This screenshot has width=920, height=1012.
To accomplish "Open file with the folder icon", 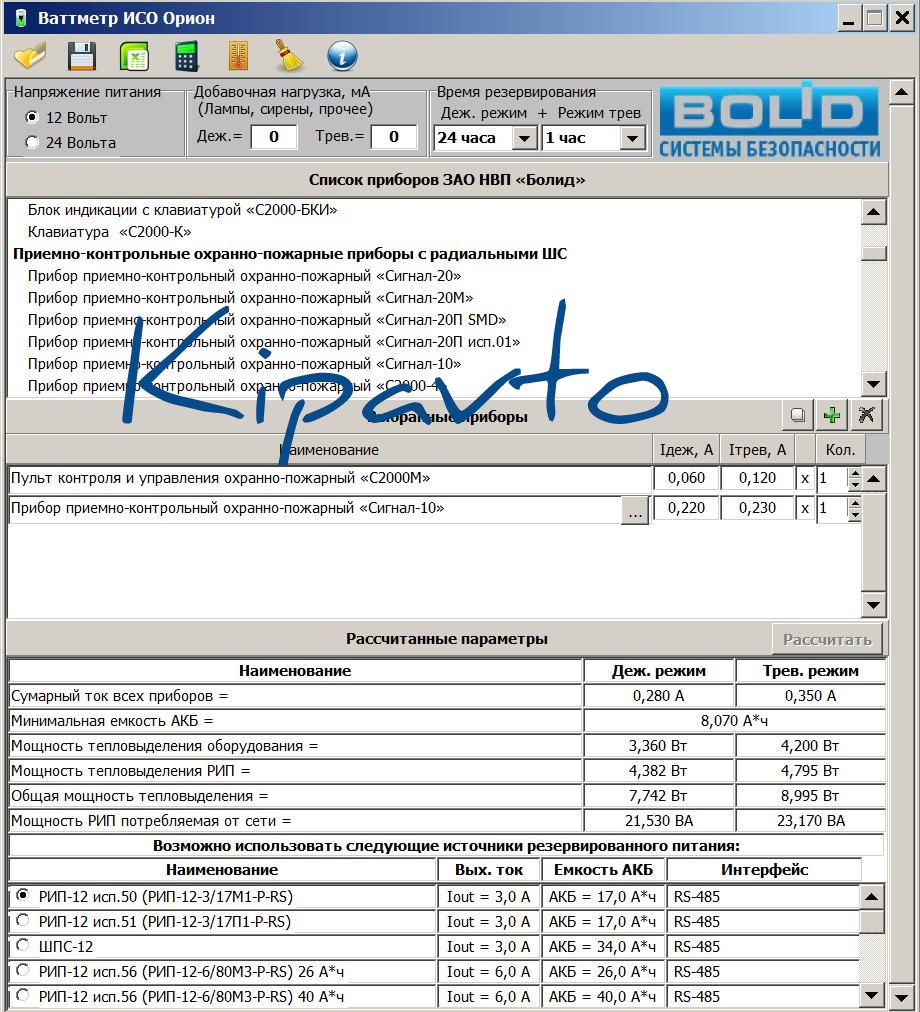I will click(x=30, y=56).
